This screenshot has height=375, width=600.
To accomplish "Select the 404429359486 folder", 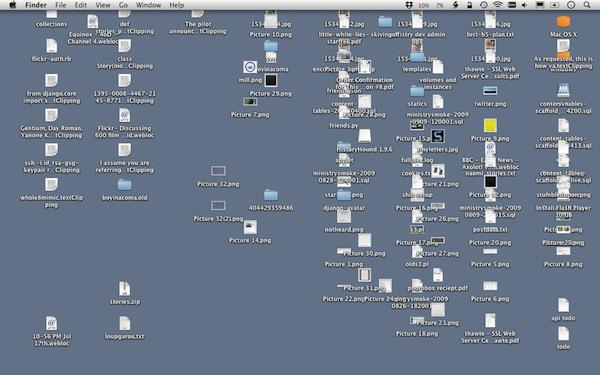I will click(271, 195).
